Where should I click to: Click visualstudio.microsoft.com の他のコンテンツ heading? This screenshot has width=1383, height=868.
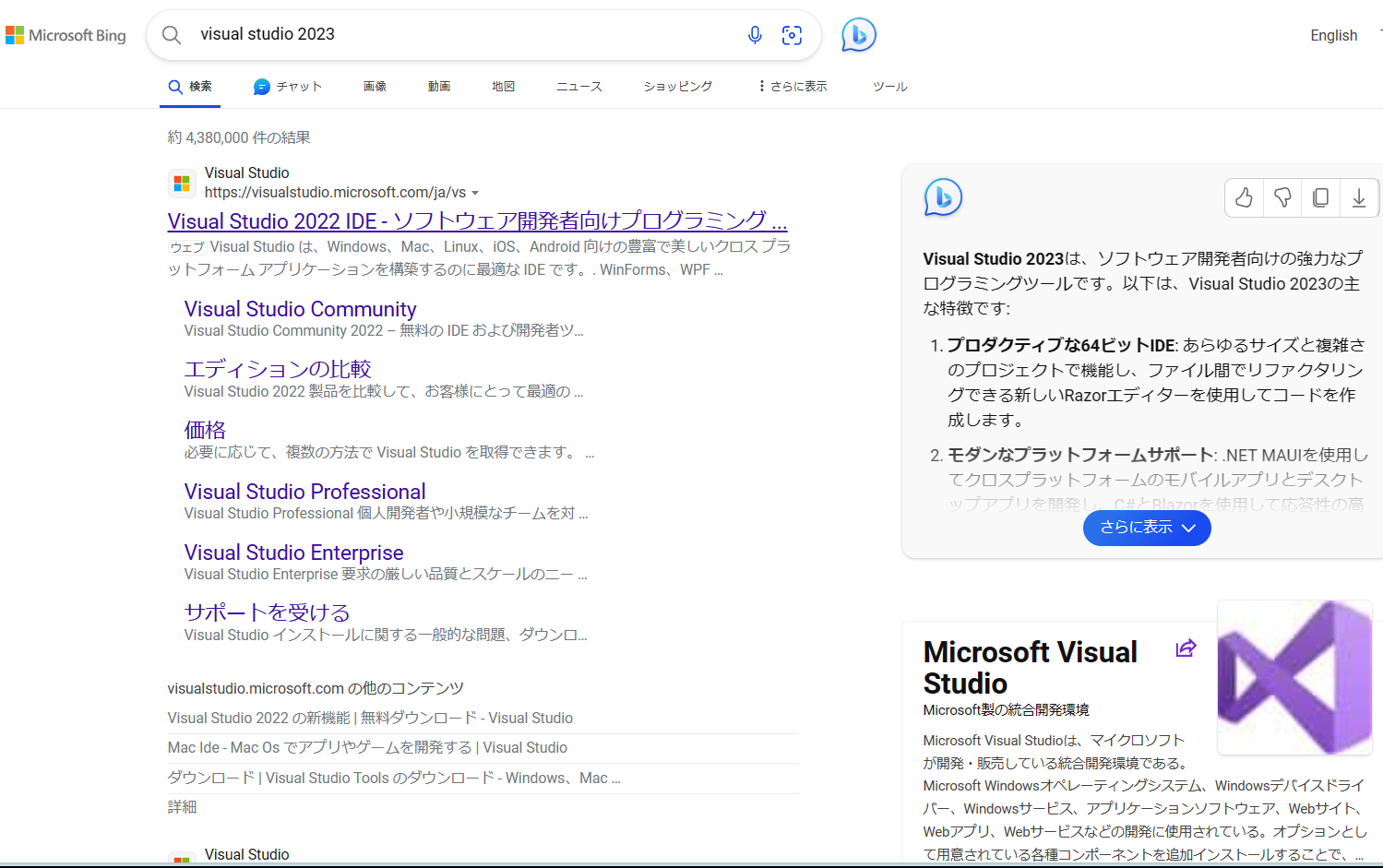pos(316,688)
